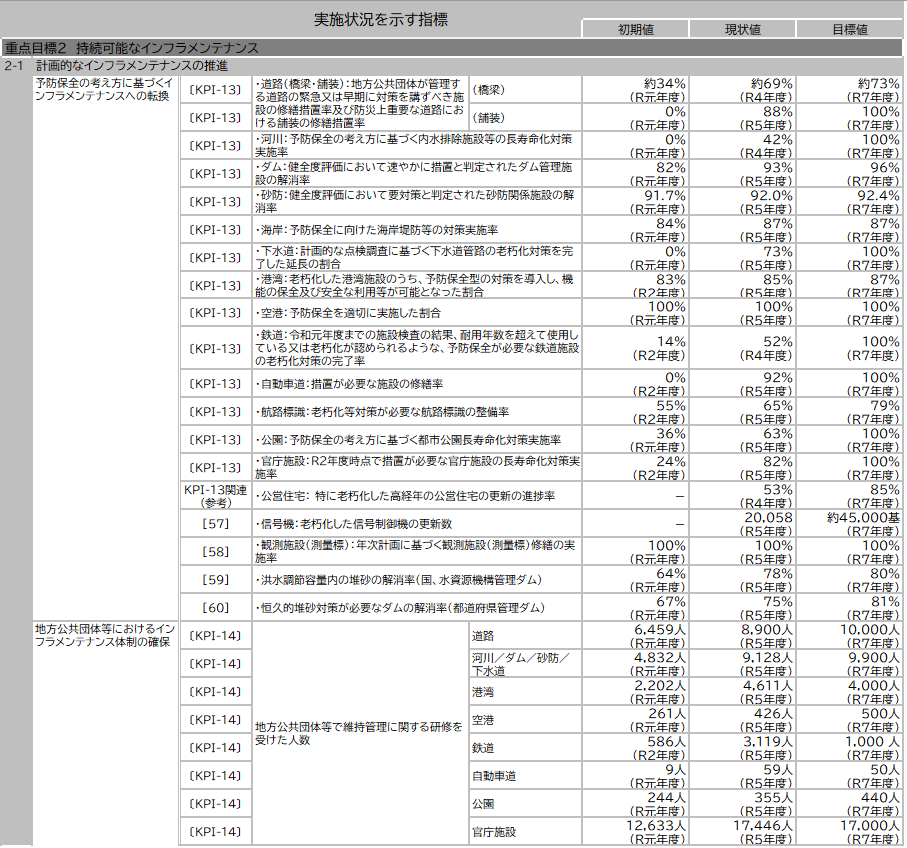Click the 96% target value for ダム
Screen dimensions: 907x848
click(x=849, y=174)
